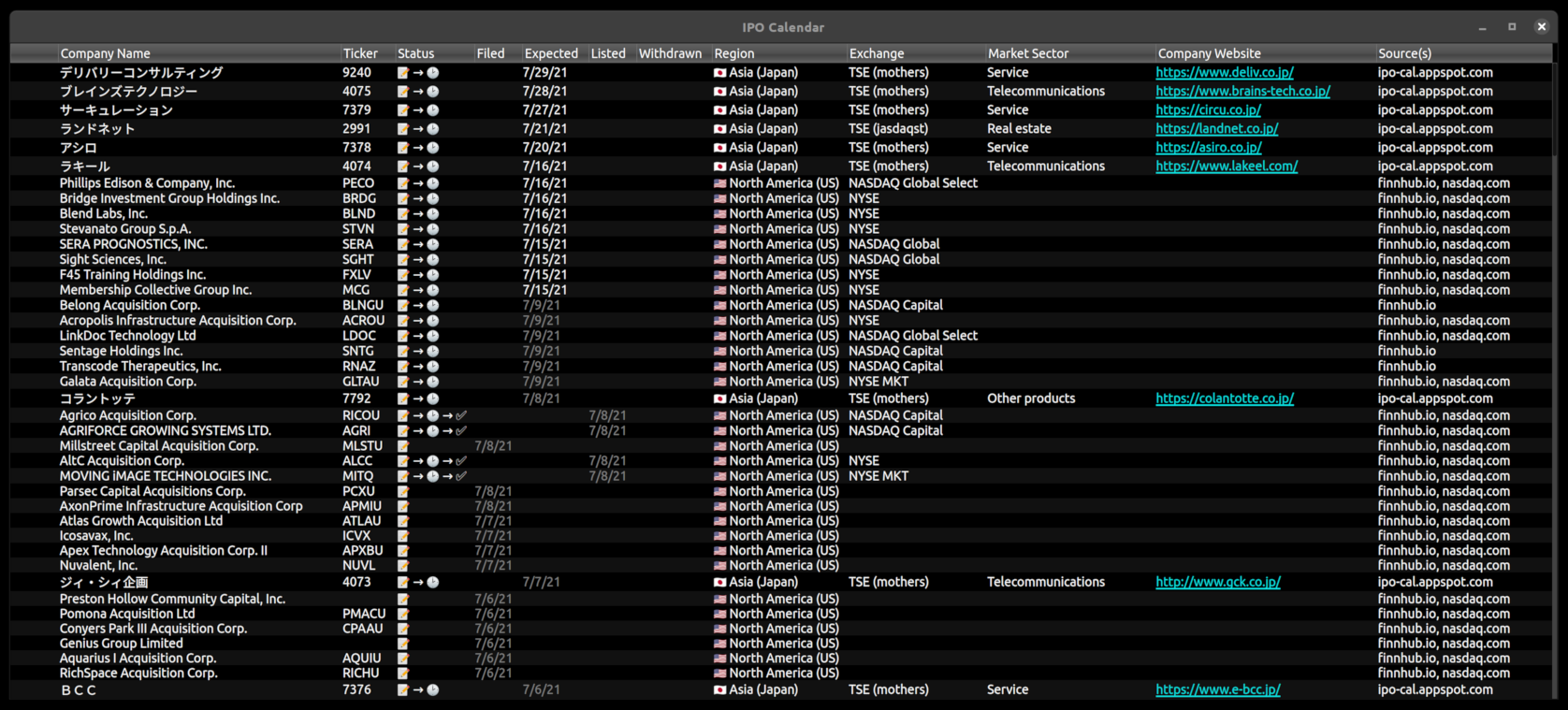Click filed status icon for NUVL row
Screen dimensions: 1568x710
click(403, 565)
